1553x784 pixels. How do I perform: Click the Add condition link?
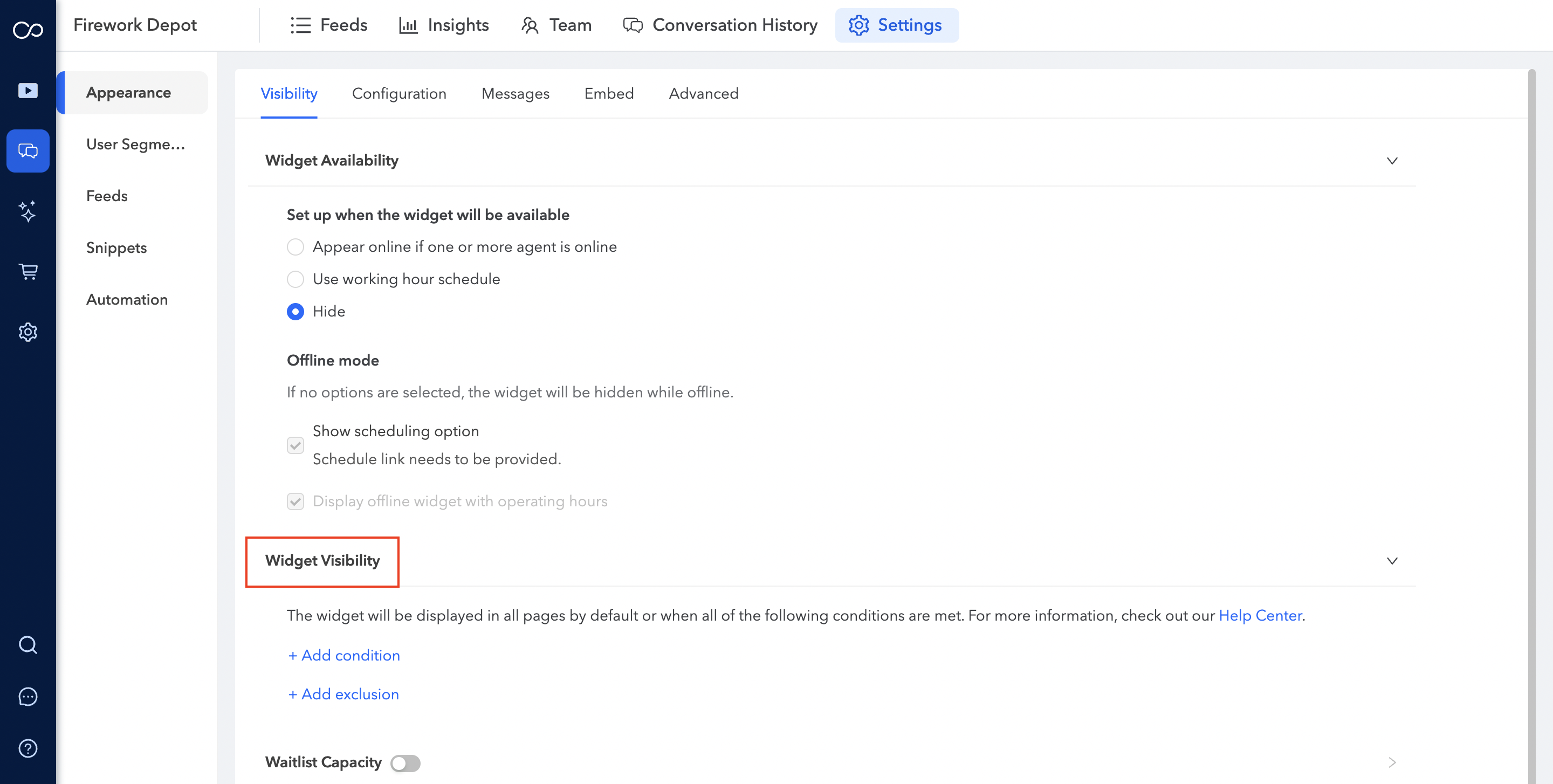pyautogui.click(x=343, y=656)
